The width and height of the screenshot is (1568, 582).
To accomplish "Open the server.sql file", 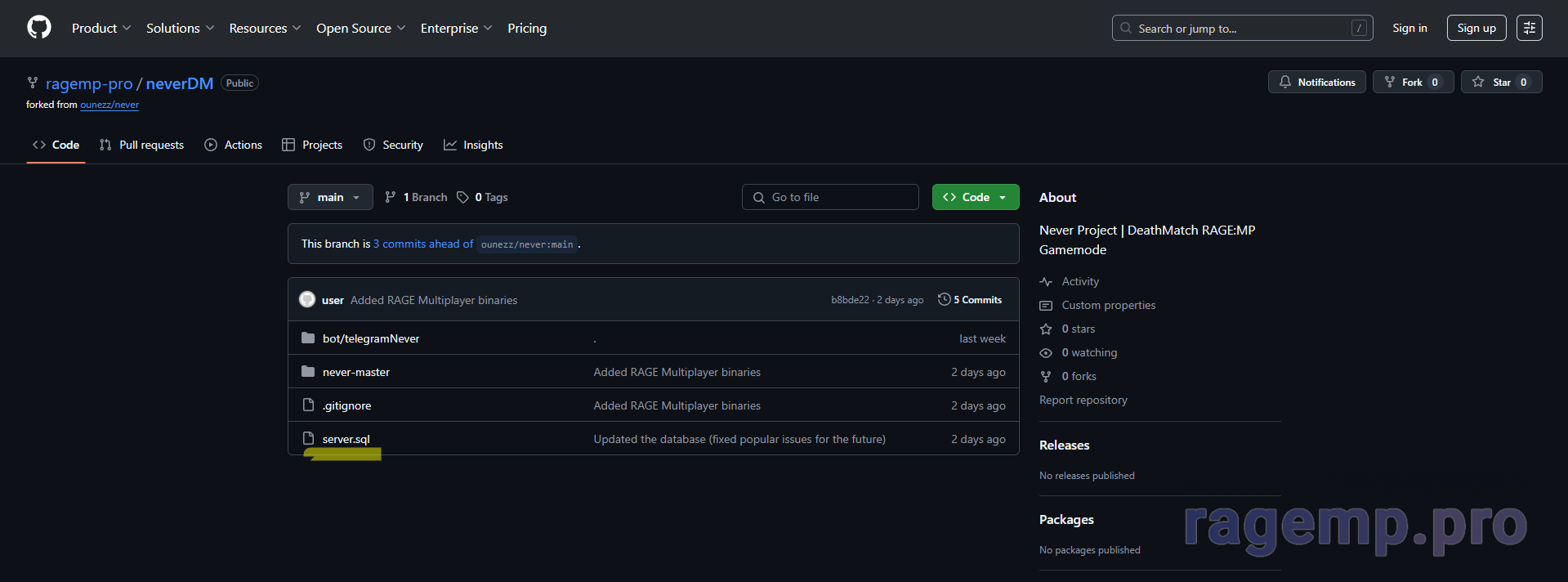I will click(x=346, y=439).
